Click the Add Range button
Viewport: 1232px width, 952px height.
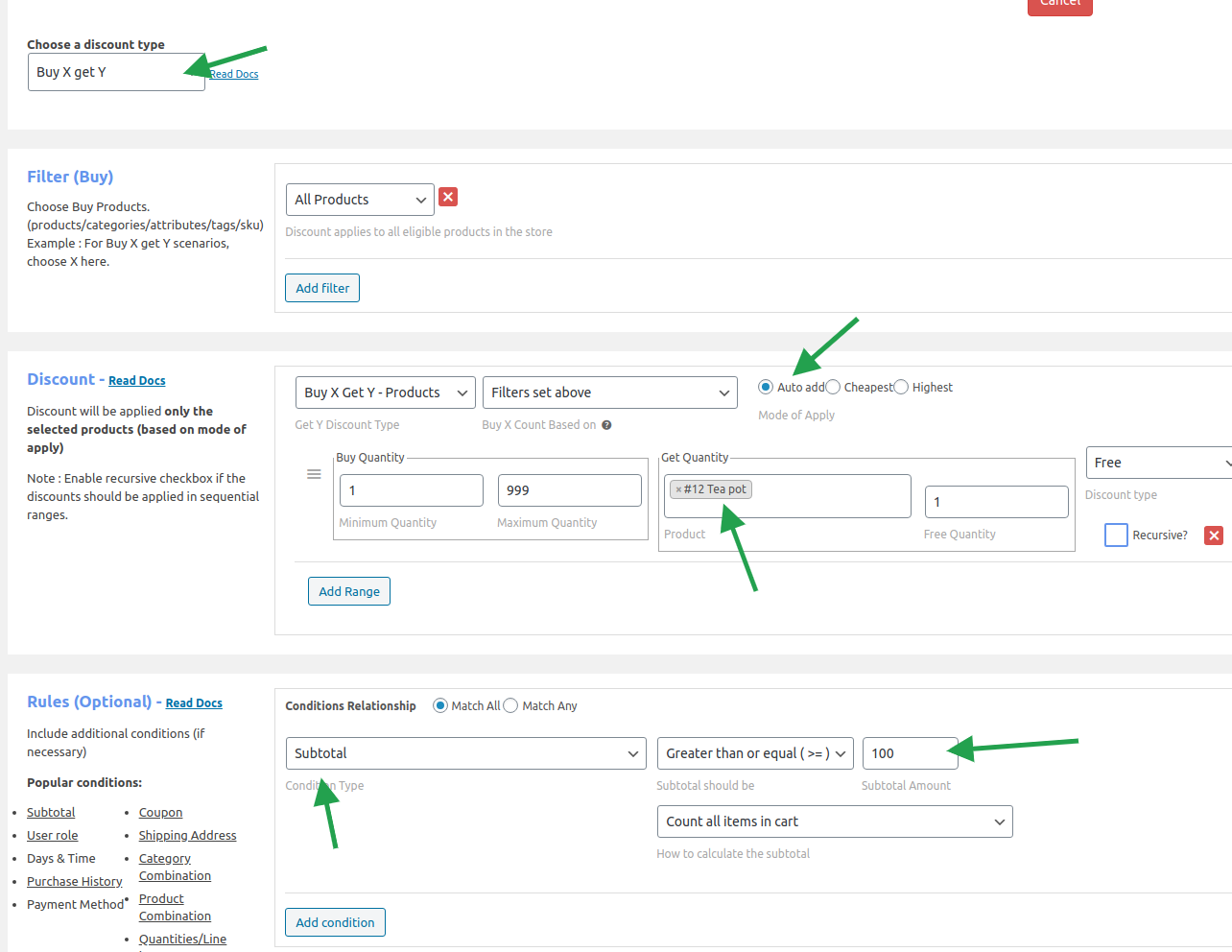pyautogui.click(x=349, y=591)
